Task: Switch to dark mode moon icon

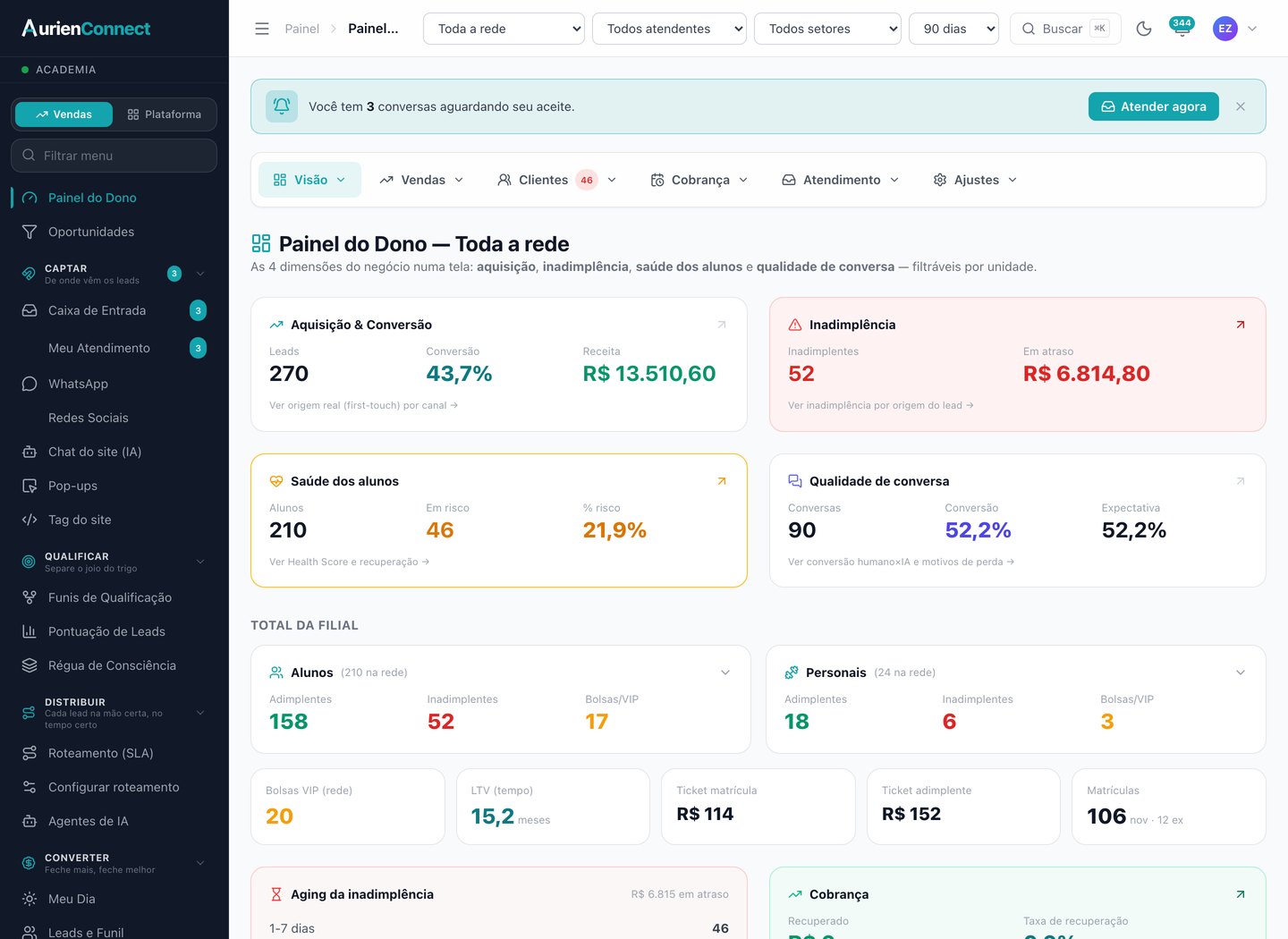Action: (1144, 29)
